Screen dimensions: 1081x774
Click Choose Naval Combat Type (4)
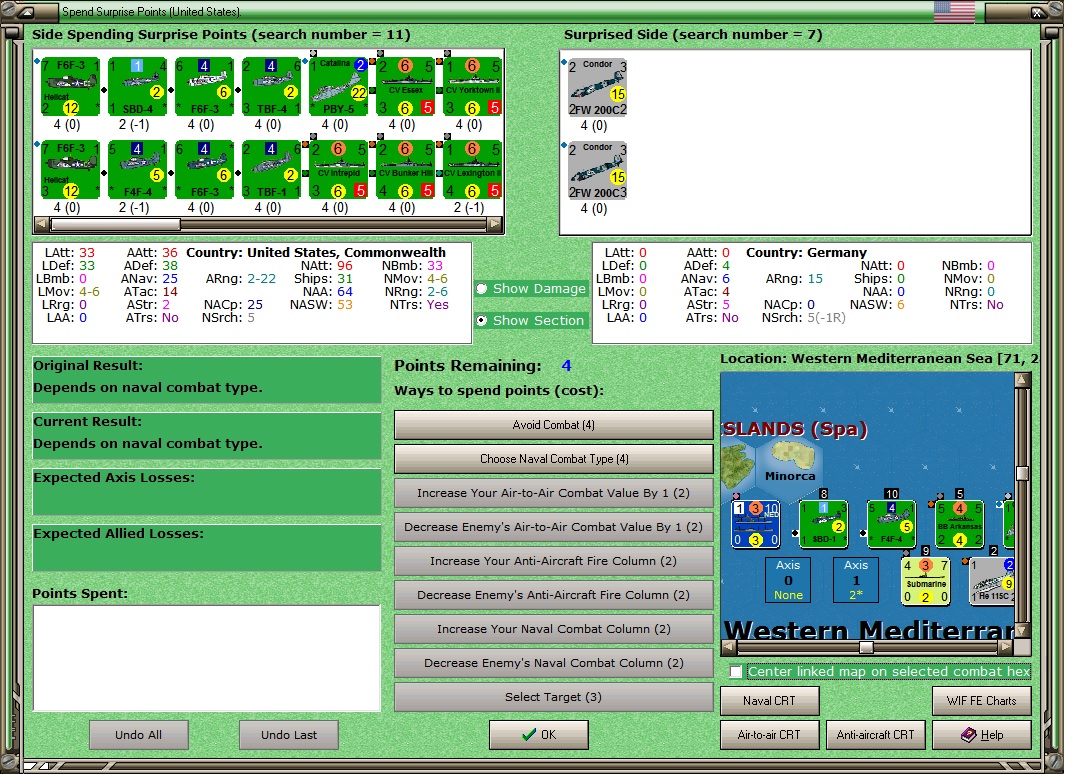pos(554,459)
